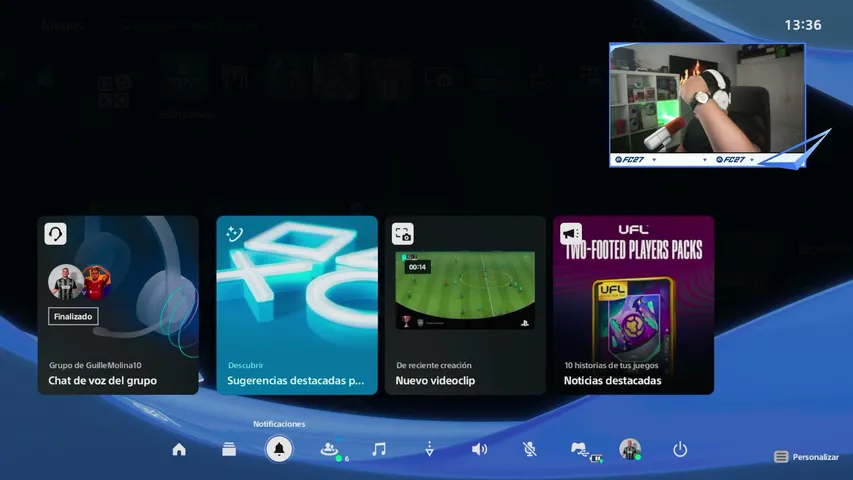Open the Music note icon
Viewport: 853px width, 480px height.
point(379,450)
